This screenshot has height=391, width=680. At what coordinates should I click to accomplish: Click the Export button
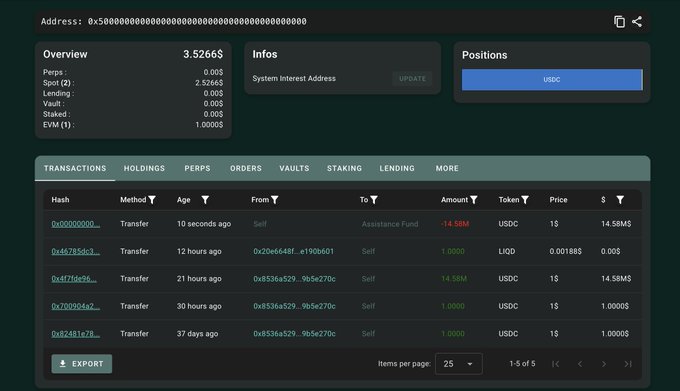tap(82, 364)
